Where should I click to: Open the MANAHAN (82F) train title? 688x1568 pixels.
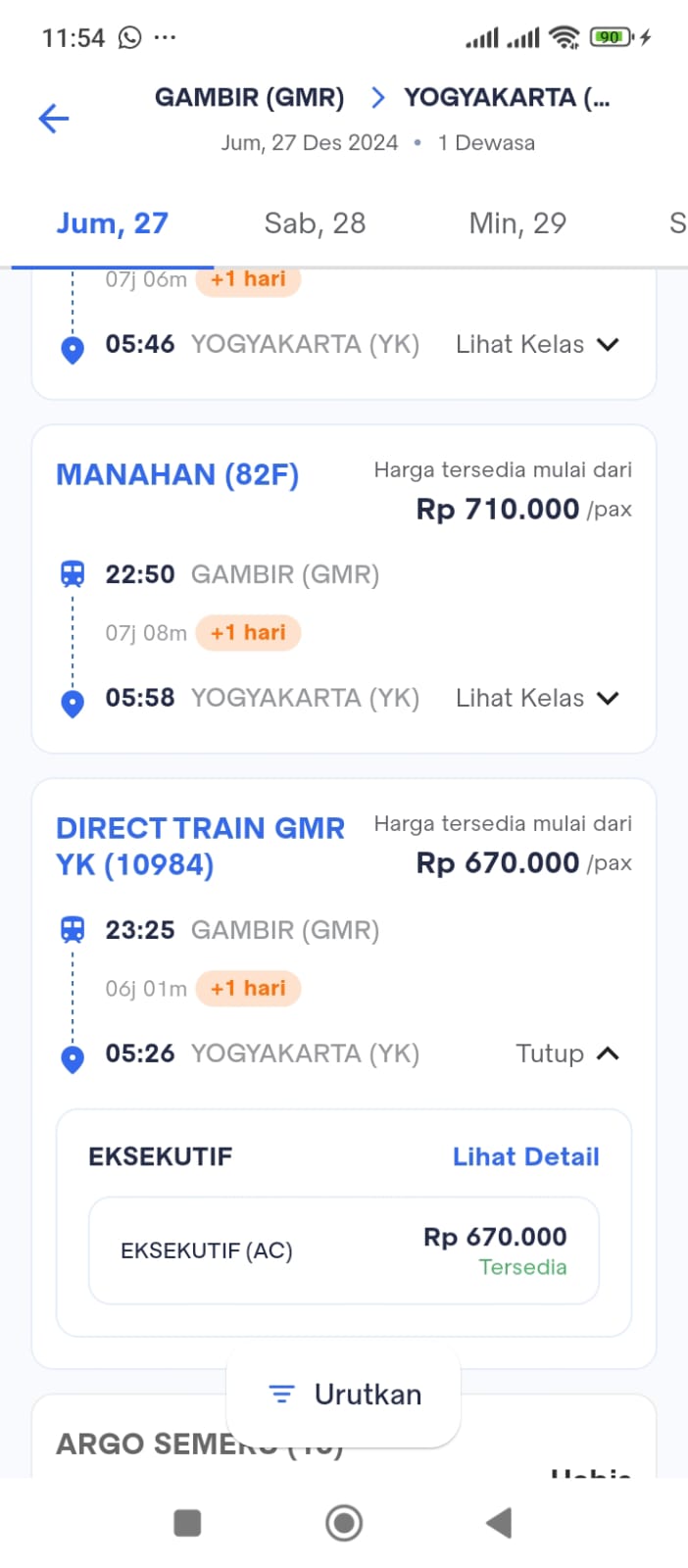click(x=177, y=475)
